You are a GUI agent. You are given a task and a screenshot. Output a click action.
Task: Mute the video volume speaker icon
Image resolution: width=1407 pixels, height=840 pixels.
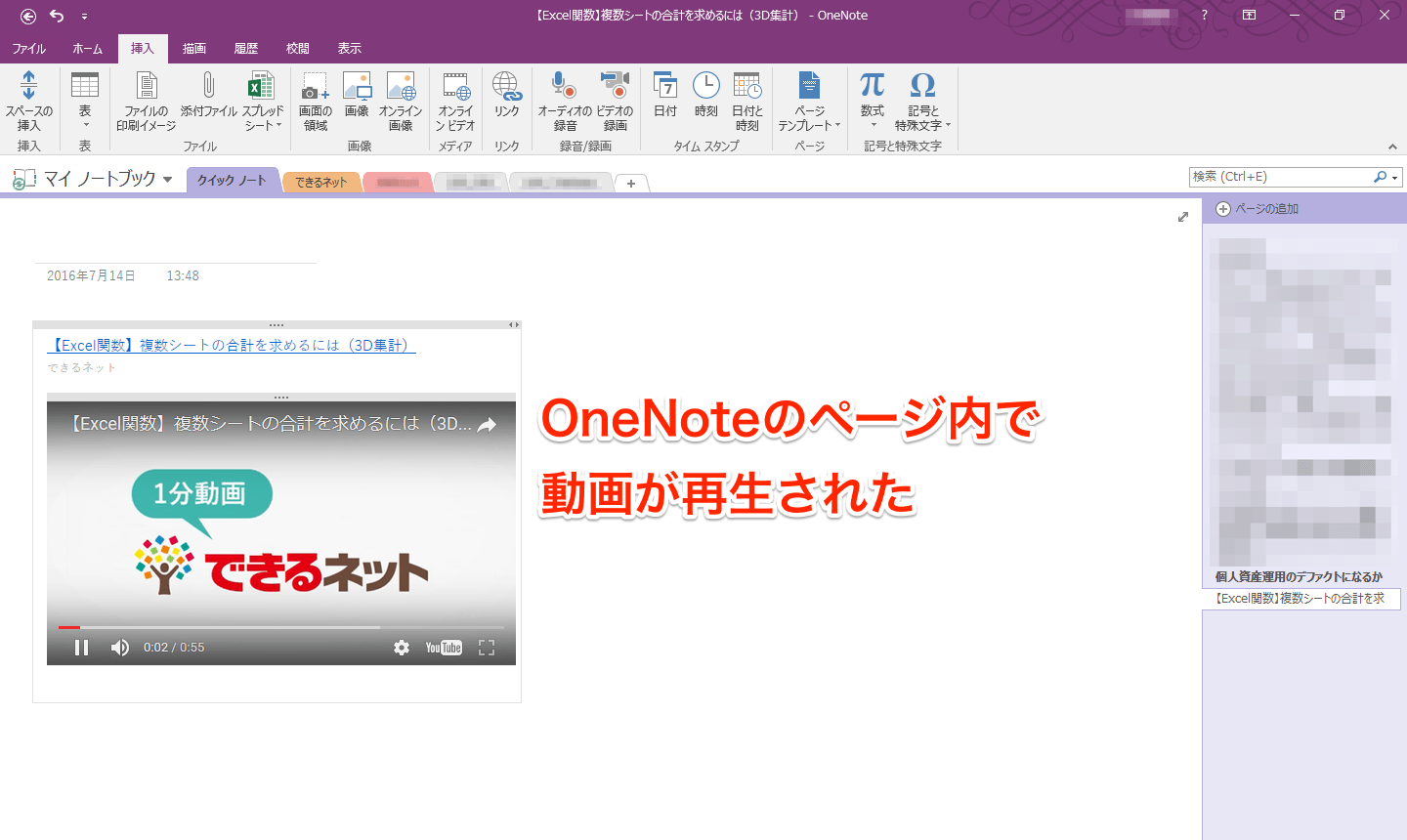coord(120,648)
